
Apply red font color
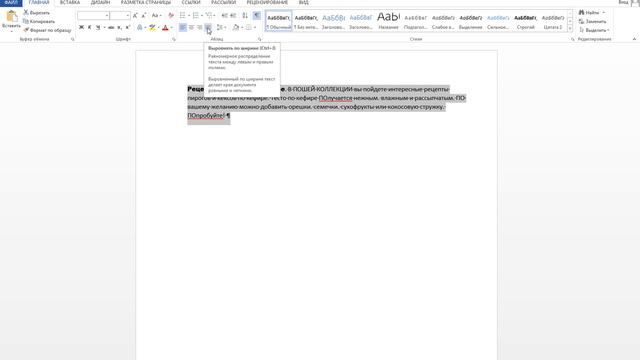(x=165, y=27)
